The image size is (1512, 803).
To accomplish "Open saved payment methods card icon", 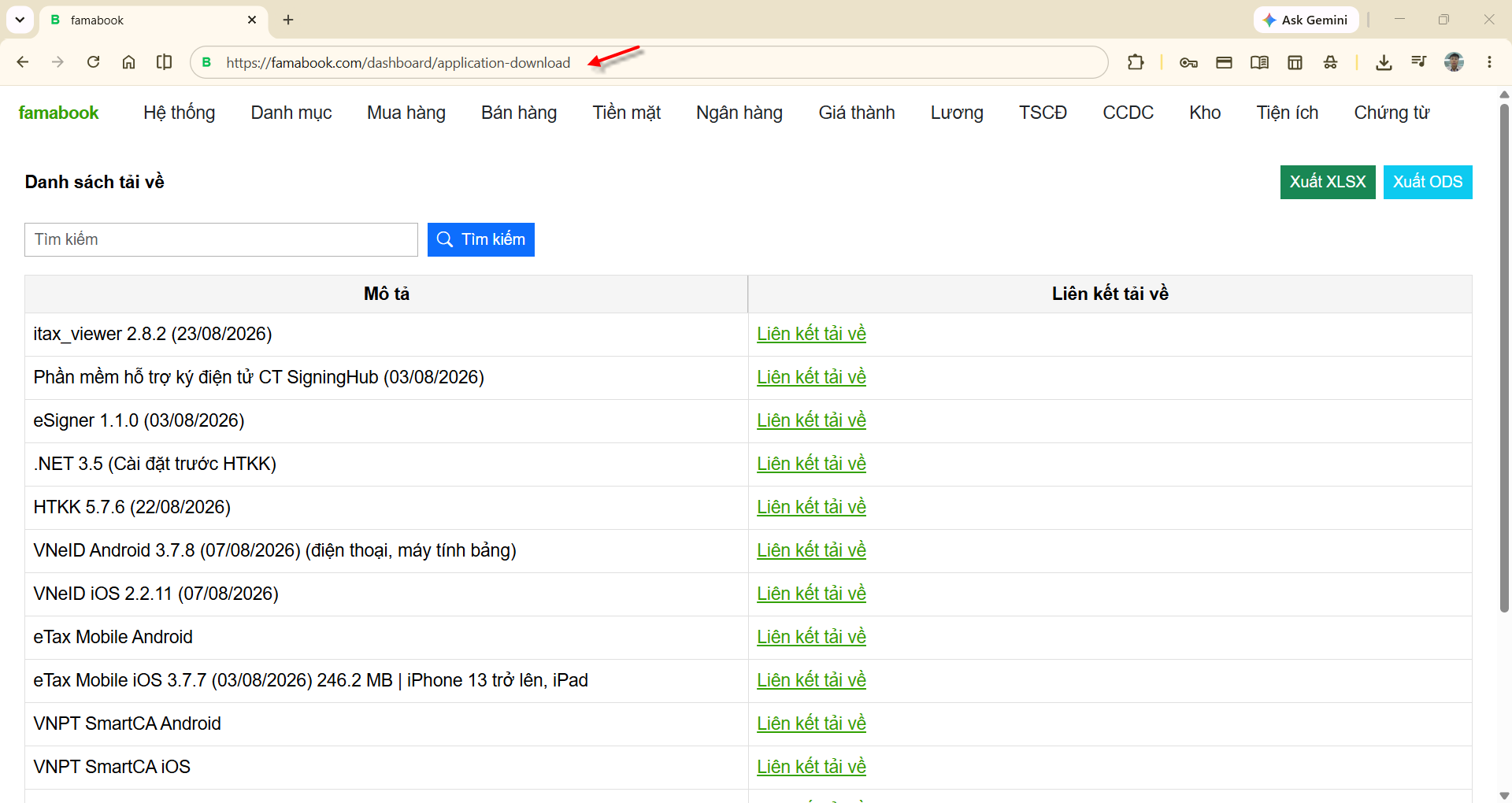I will click(1224, 62).
